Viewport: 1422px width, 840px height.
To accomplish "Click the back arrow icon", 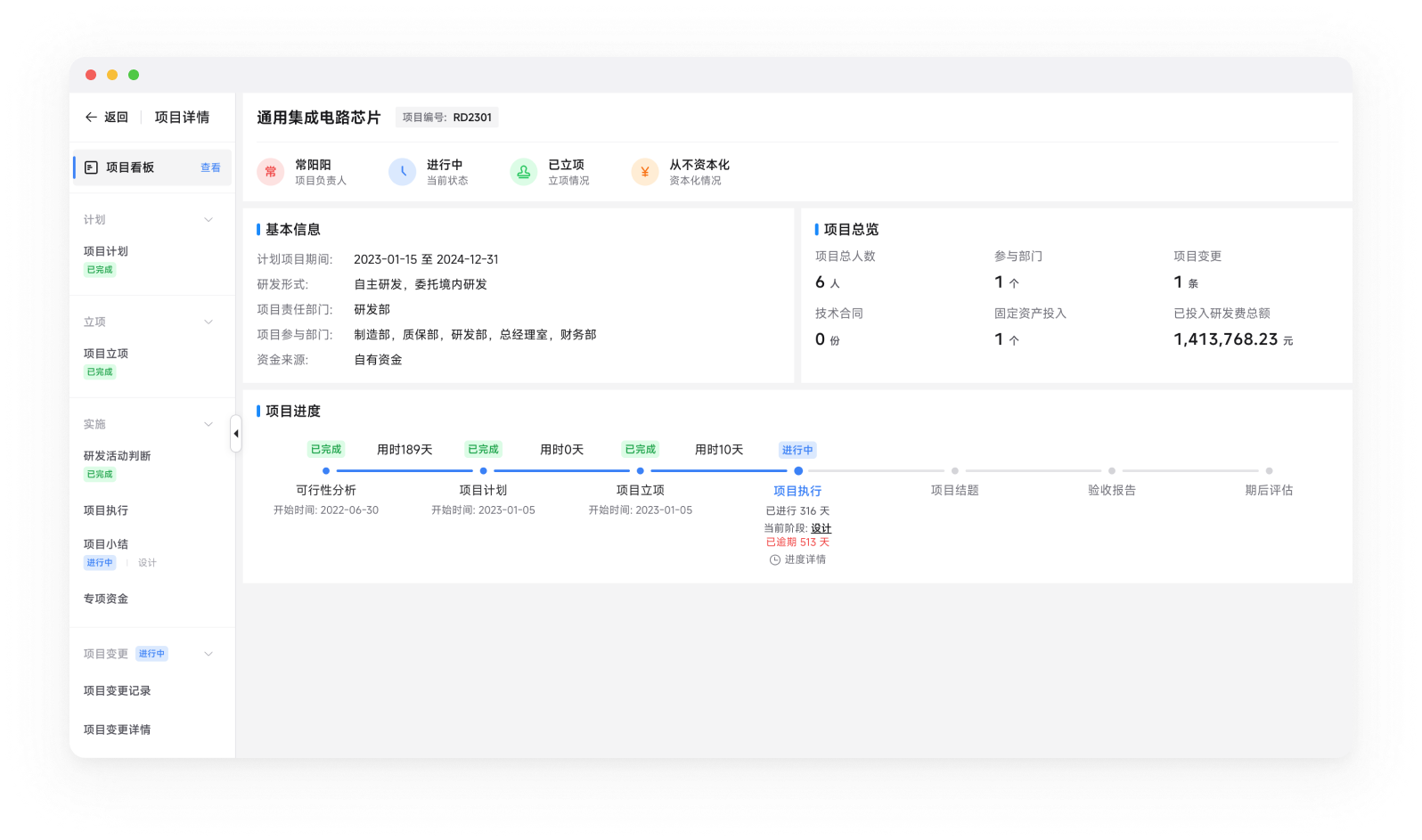I will click(x=91, y=118).
